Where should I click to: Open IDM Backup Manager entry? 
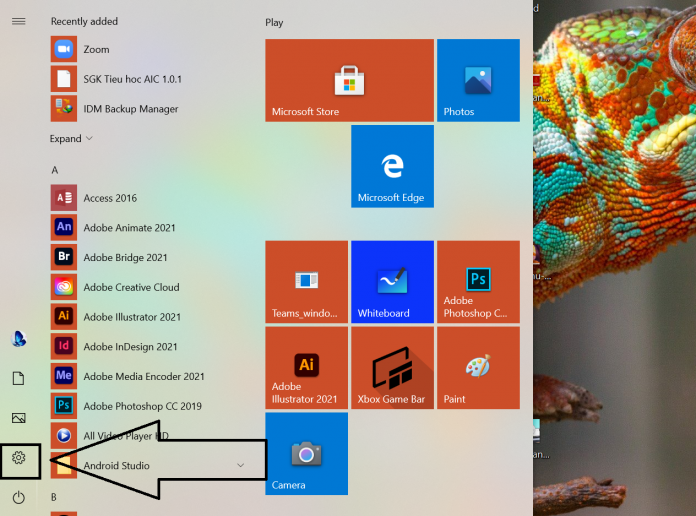[130, 109]
